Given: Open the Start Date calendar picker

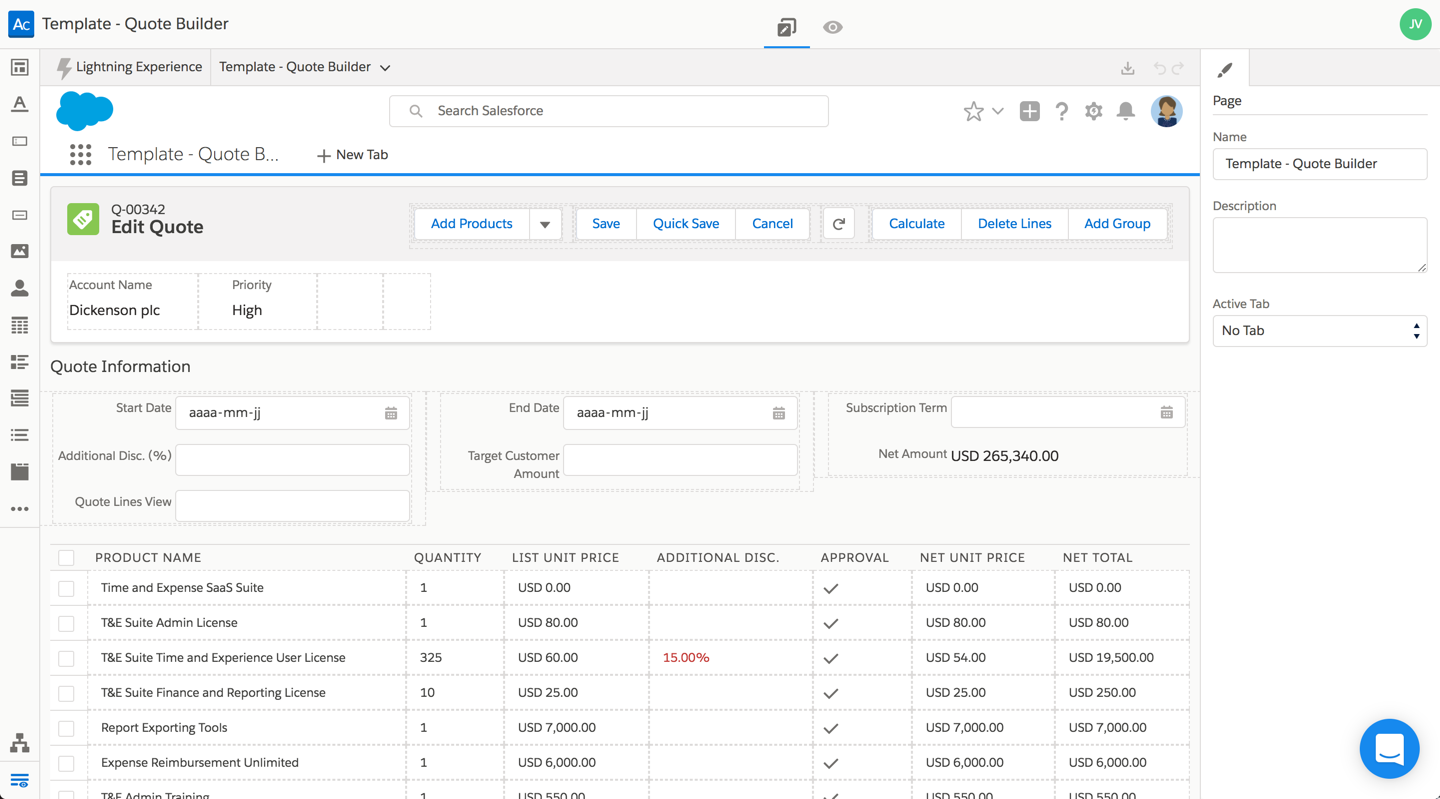Looking at the screenshot, I should click(x=391, y=413).
